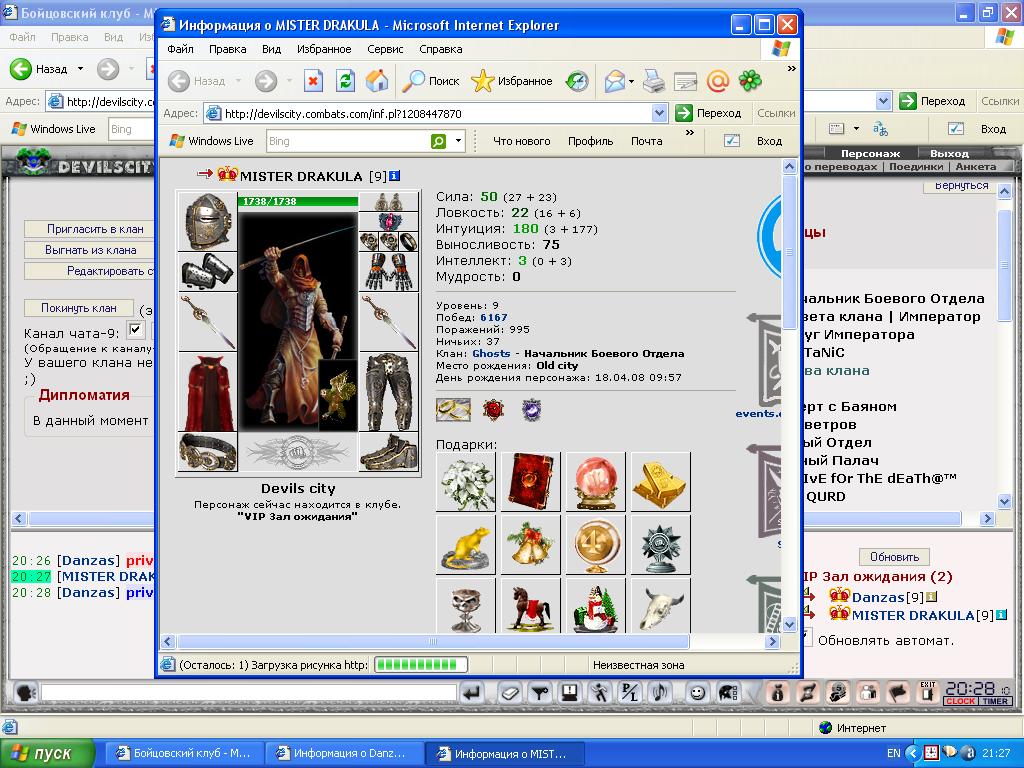Viewport: 1024px width, 768px height.
Task: Click the smiley icon in chat toolbar
Action: [698, 692]
